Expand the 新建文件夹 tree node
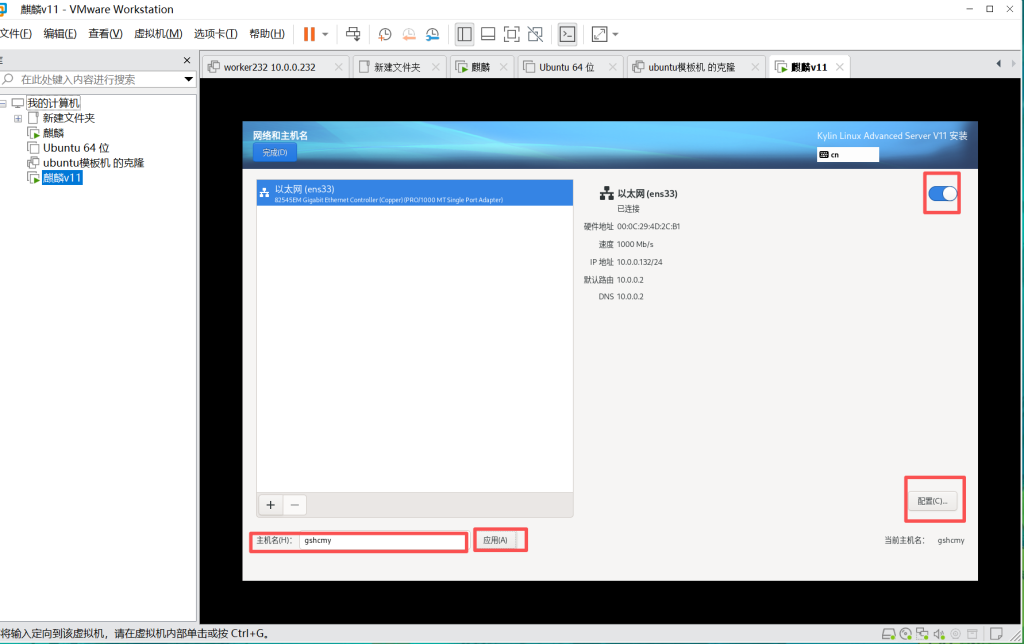The image size is (1024, 644). [17, 118]
